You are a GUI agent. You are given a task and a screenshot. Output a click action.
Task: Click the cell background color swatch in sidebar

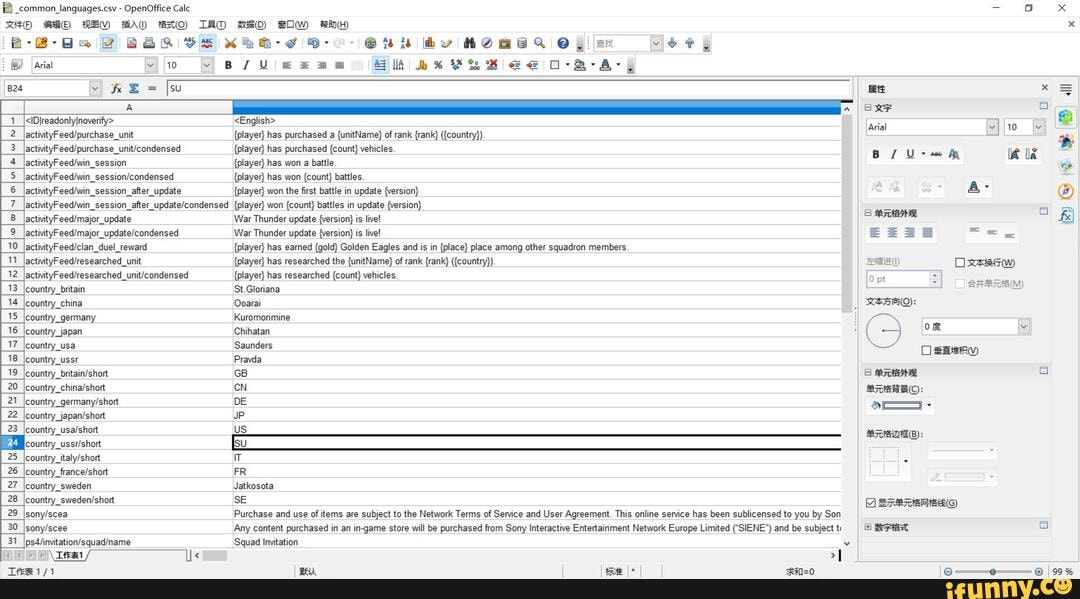point(901,405)
